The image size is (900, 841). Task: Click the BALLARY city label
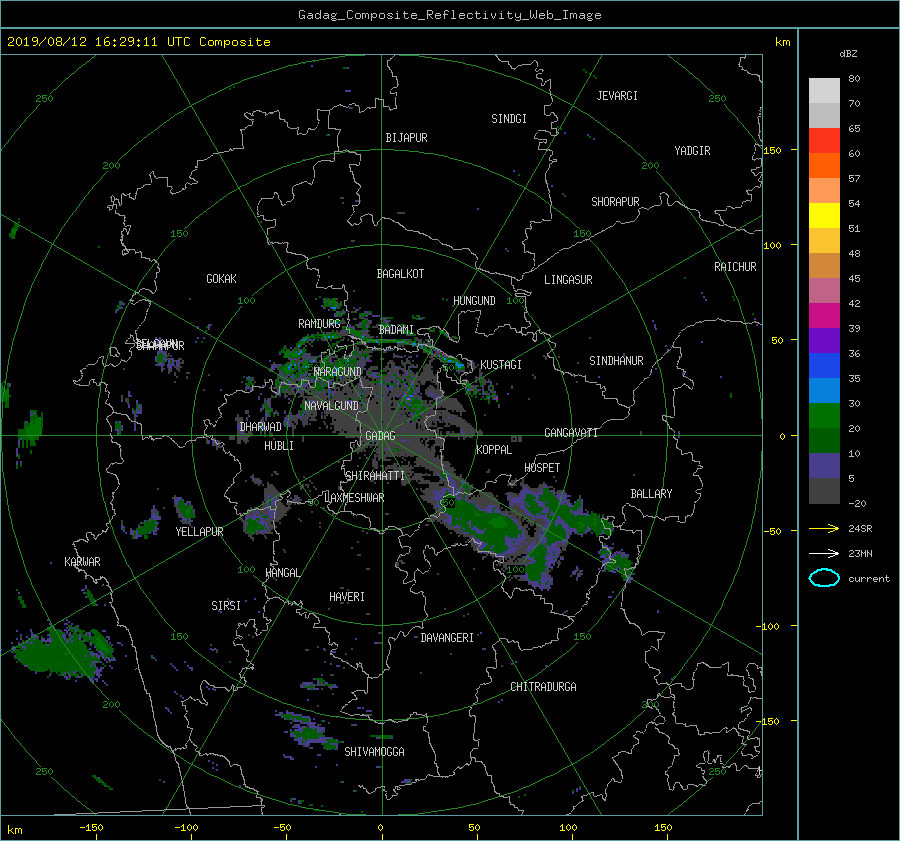pyautogui.click(x=651, y=494)
